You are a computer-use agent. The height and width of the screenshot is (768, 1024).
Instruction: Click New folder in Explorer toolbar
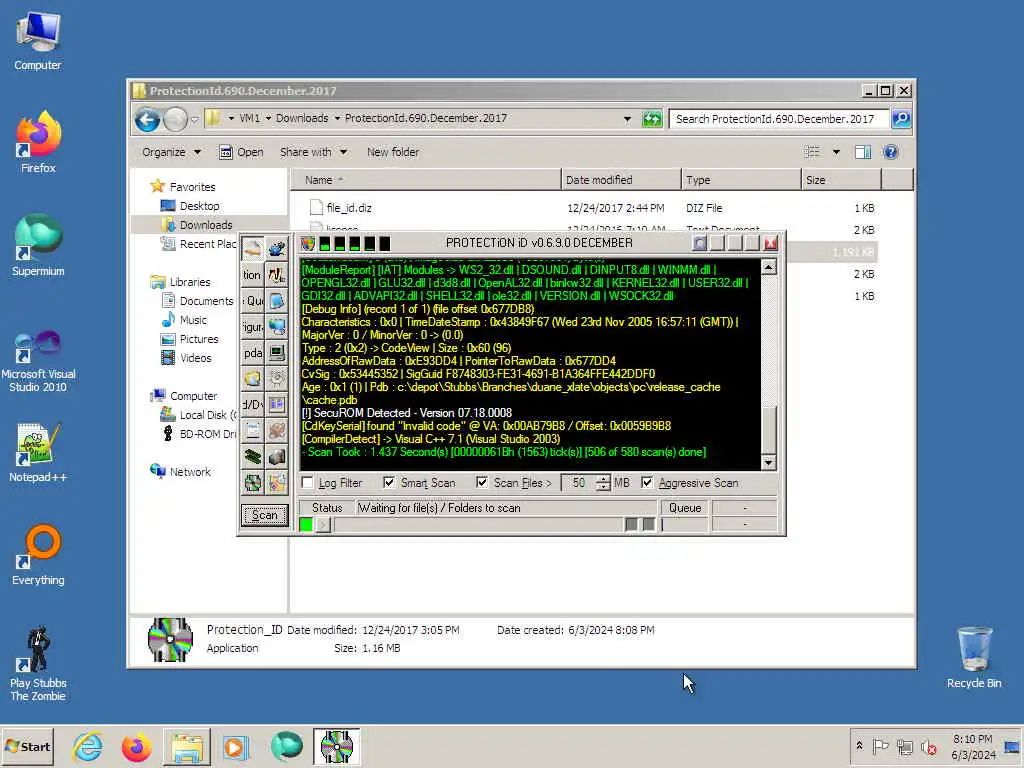[392, 152]
